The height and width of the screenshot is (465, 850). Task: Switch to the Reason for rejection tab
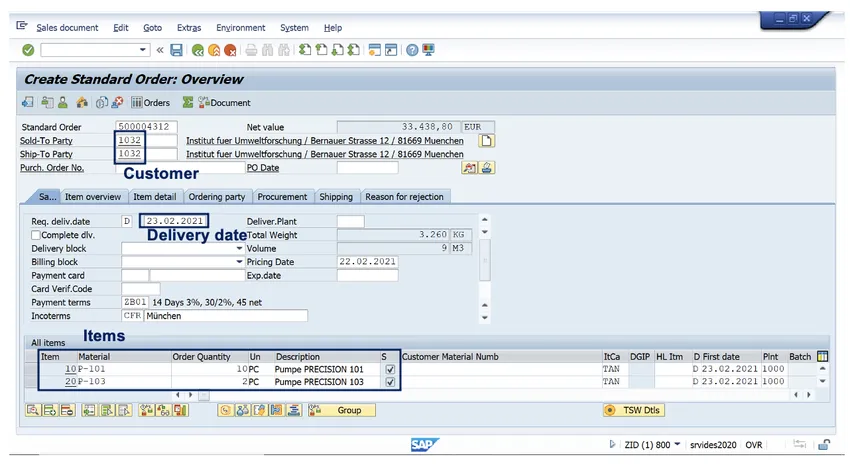[404, 197]
